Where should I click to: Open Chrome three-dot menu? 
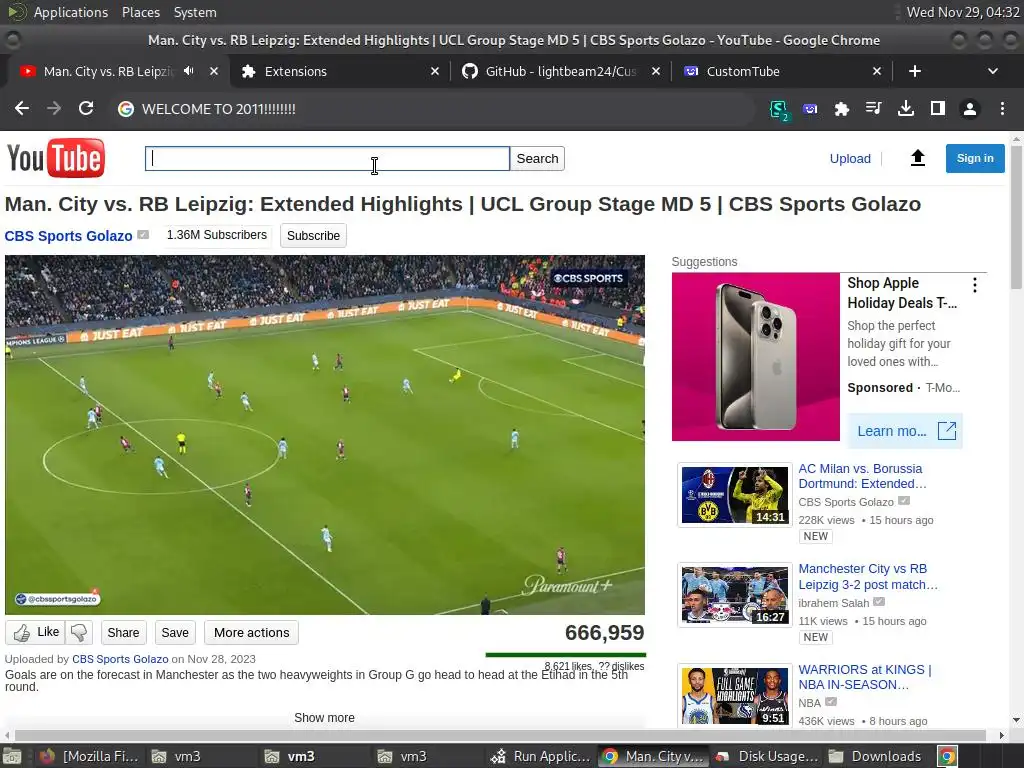1002,108
